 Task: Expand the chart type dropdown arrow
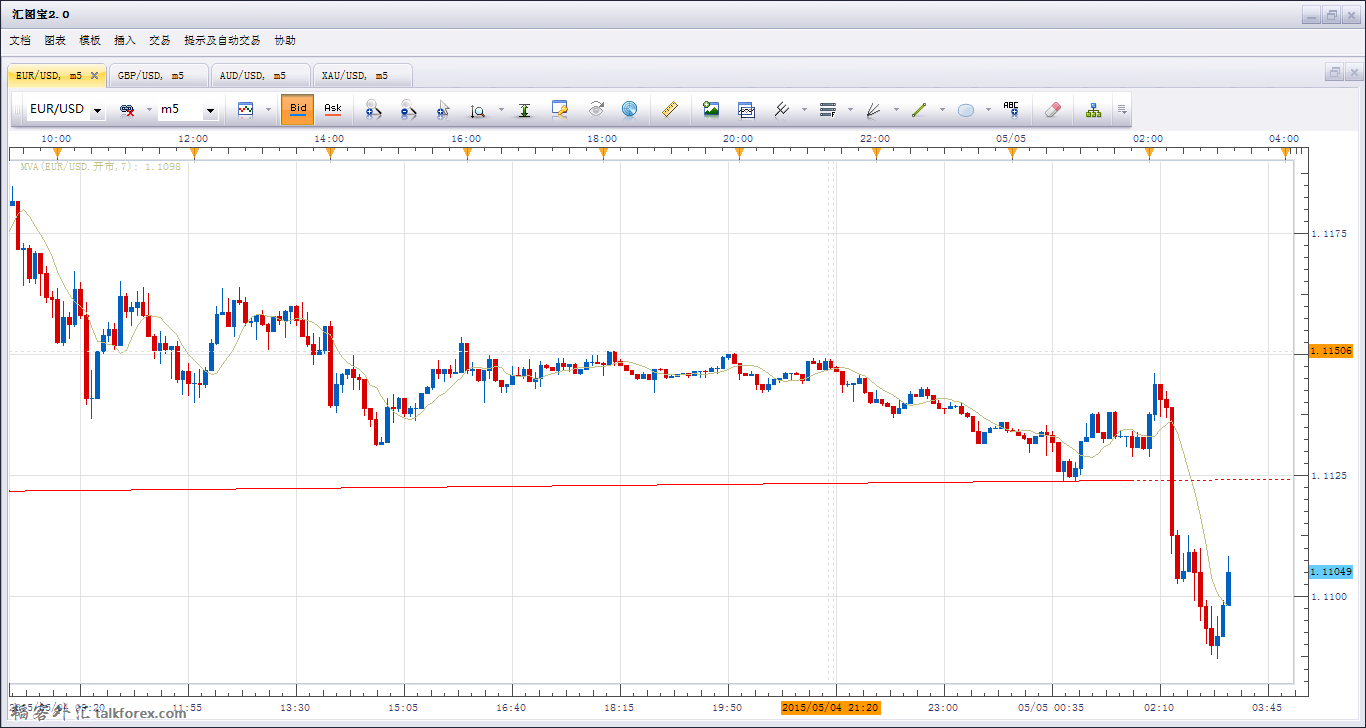coord(268,110)
